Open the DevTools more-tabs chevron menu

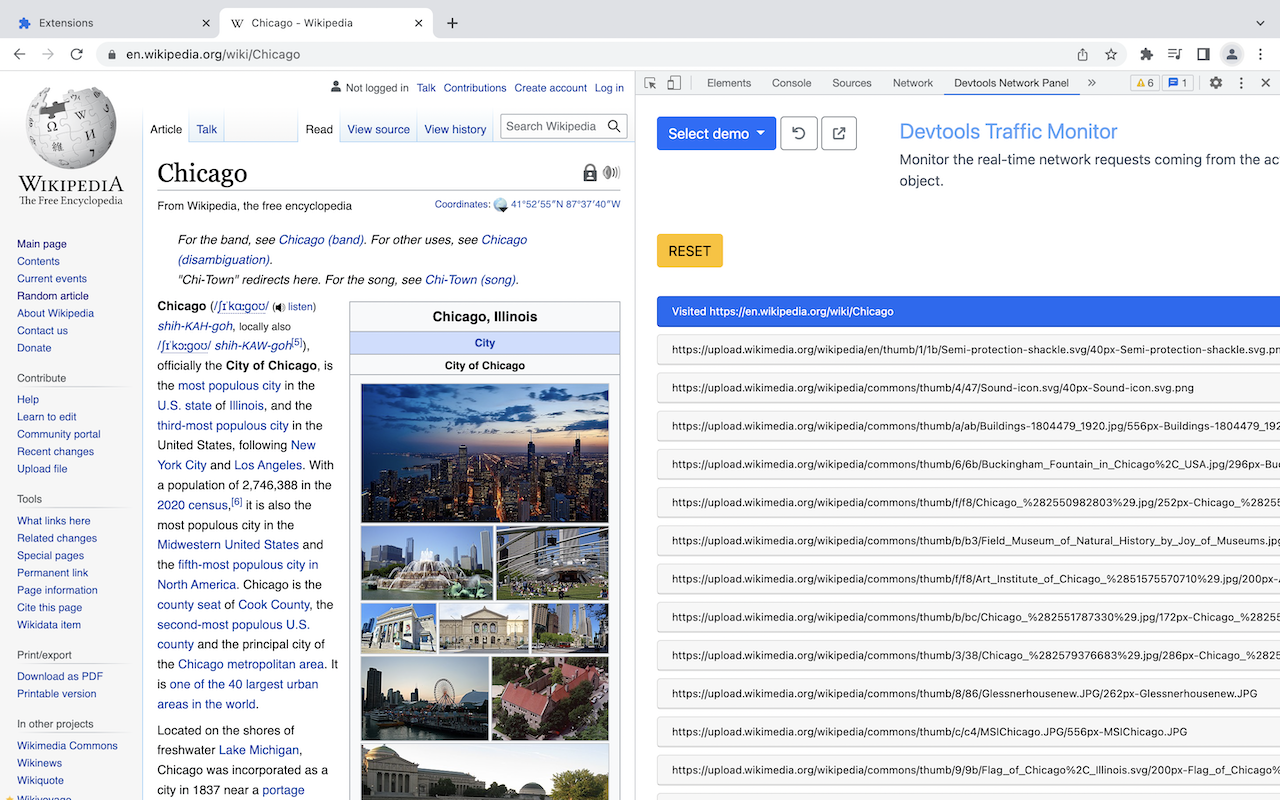pyautogui.click(x=1091, y=83)
